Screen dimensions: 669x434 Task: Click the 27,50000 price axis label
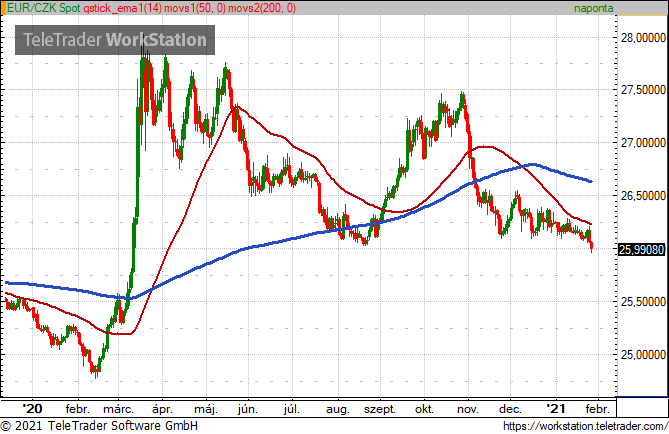643,90
